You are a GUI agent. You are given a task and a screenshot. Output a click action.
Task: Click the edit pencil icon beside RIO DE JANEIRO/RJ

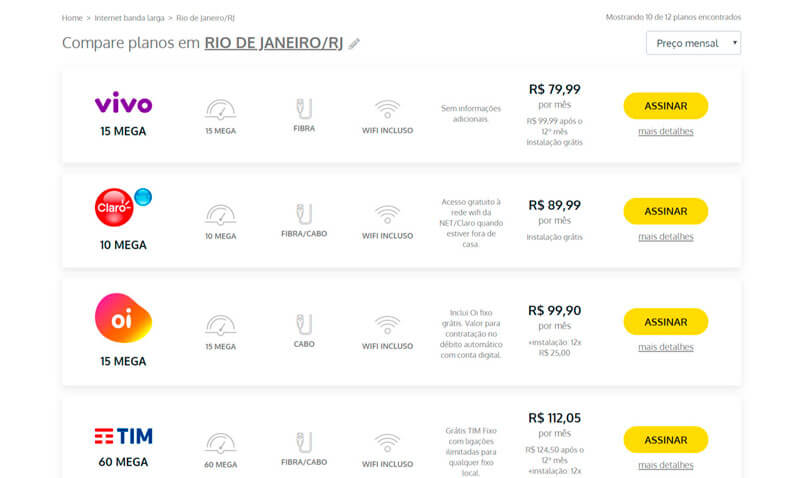coord(354,44)
